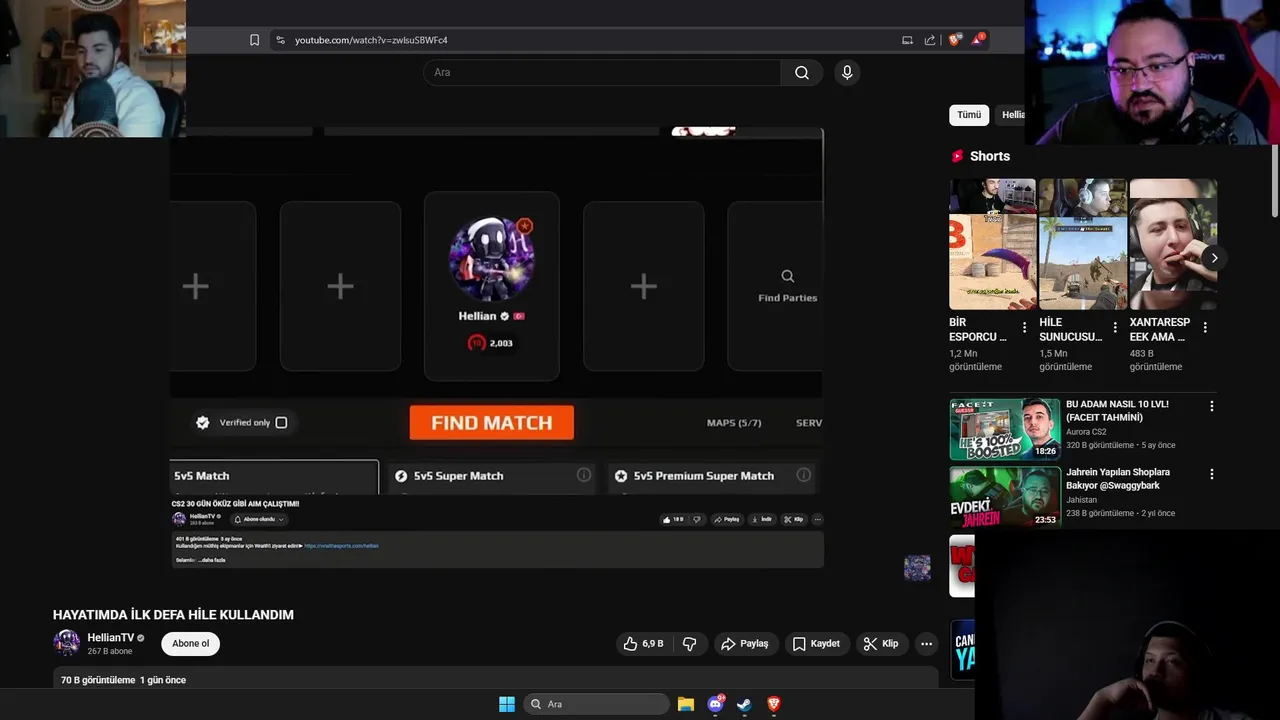Click '70 B görüntüleme 1 gün önce' description
Viewport: 1280px width, 720px height.
click(123, 680)
